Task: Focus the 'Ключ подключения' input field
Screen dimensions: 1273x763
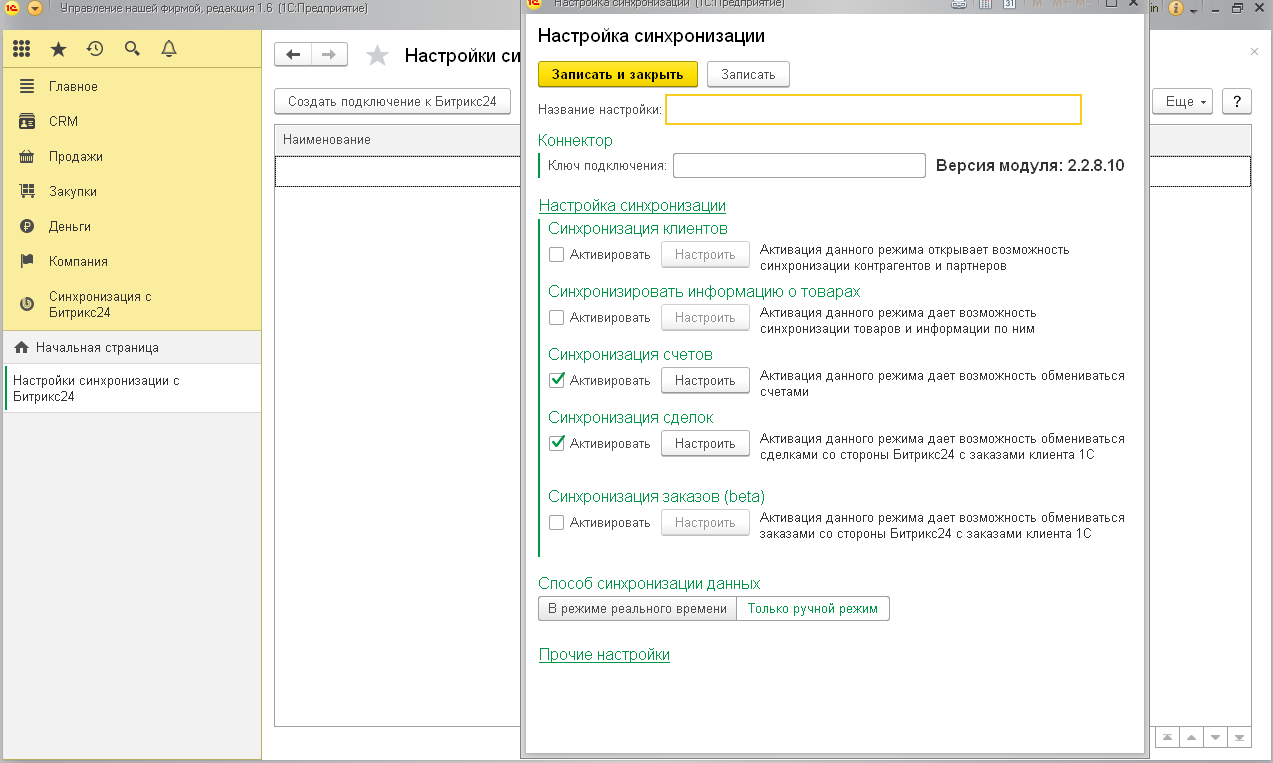Action: 799,165
